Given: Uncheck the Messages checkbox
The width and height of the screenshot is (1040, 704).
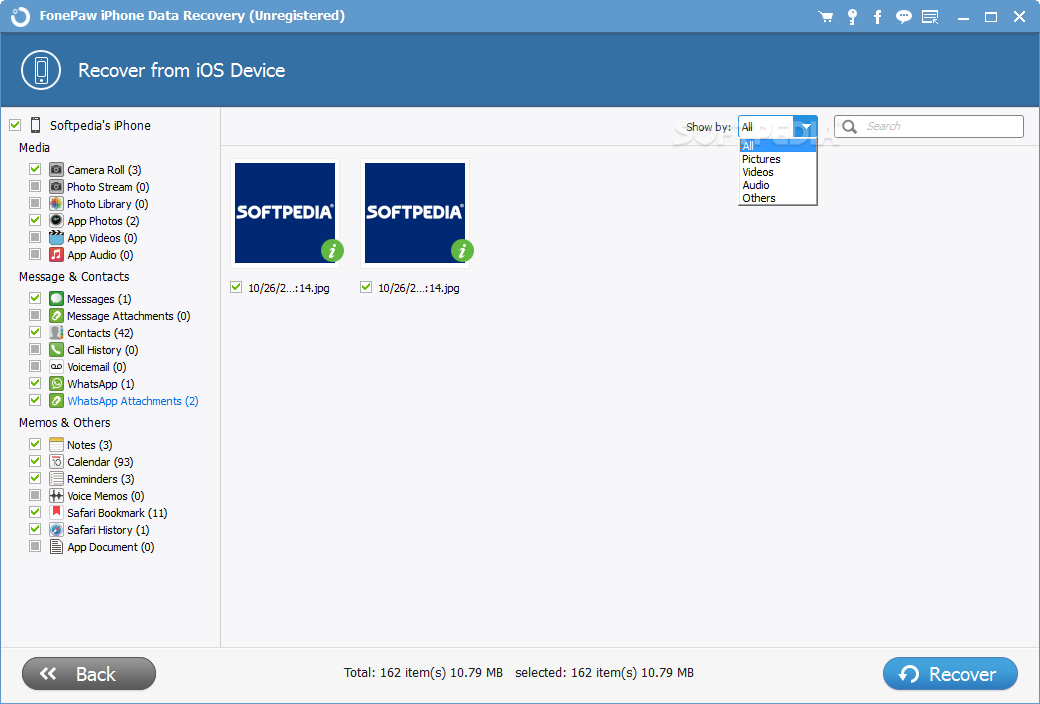Looking at the screenshot, I should [35, 299].
